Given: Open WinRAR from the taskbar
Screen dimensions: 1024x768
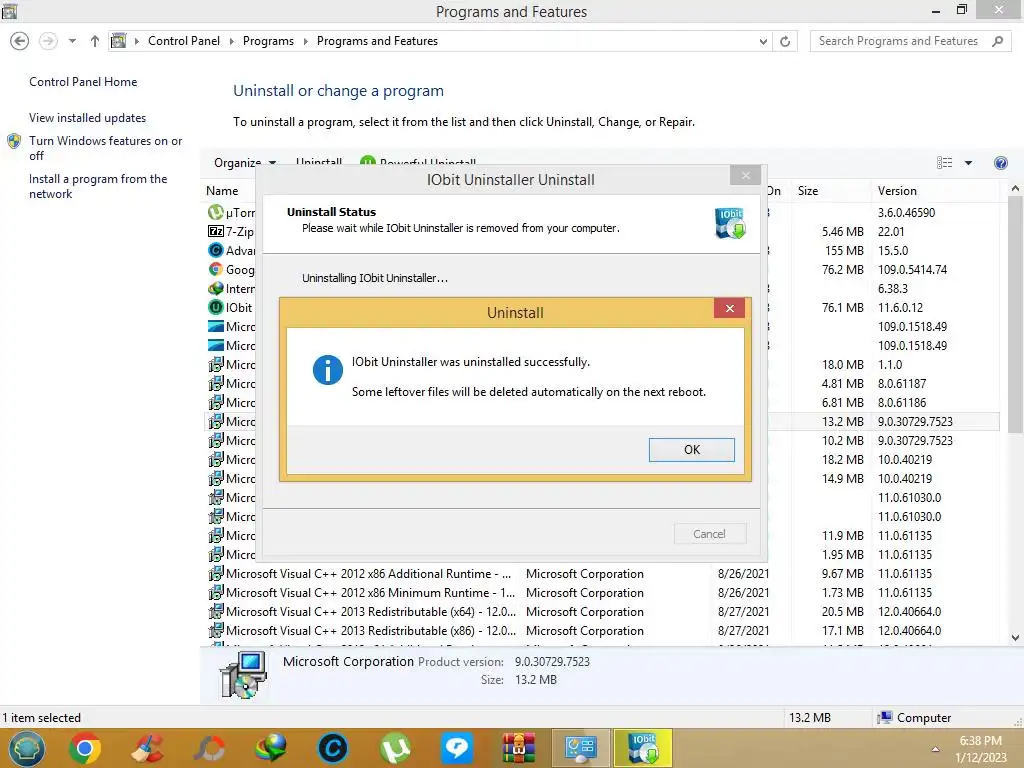Looking at the screenshot, I should [x=519, y=748].
